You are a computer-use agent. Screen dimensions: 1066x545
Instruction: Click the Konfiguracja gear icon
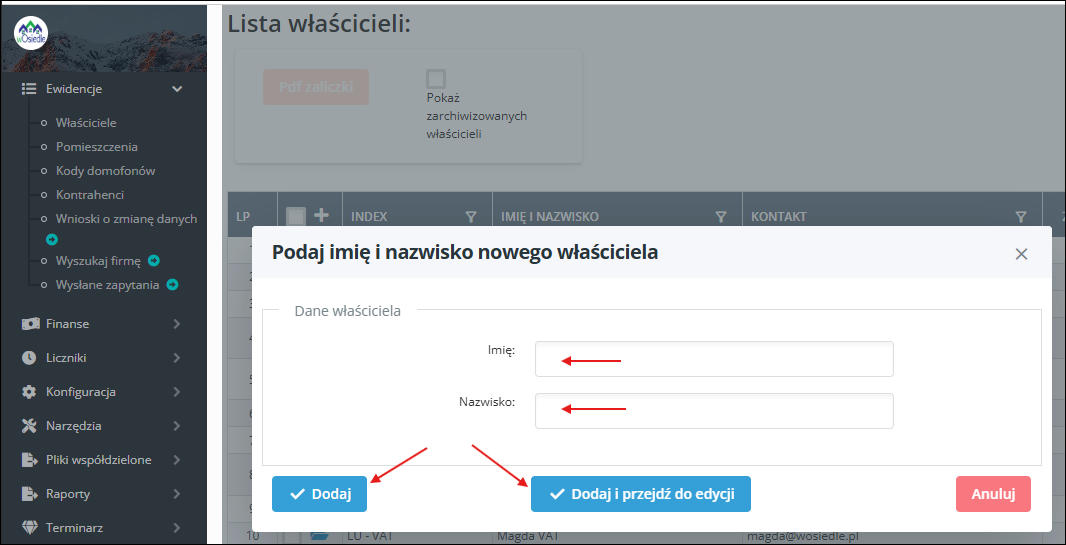click(29, 391)
